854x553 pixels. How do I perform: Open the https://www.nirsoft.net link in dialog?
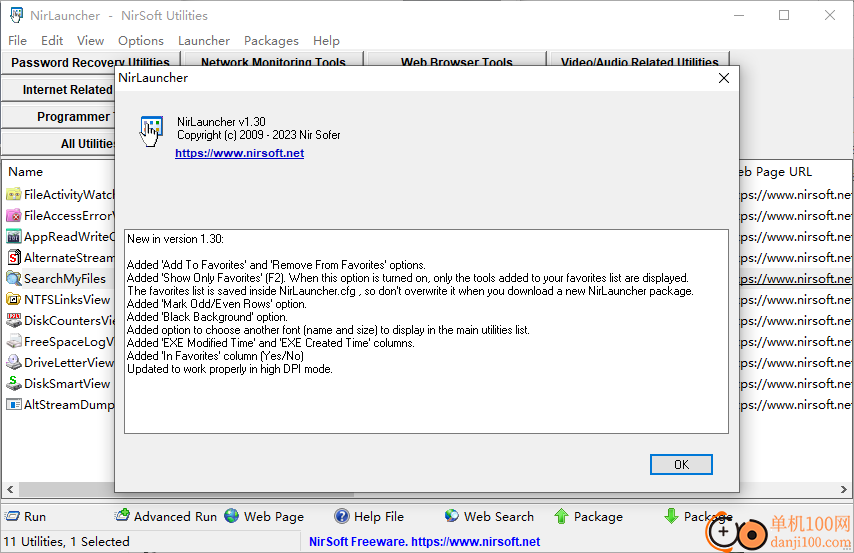[240, 153]
